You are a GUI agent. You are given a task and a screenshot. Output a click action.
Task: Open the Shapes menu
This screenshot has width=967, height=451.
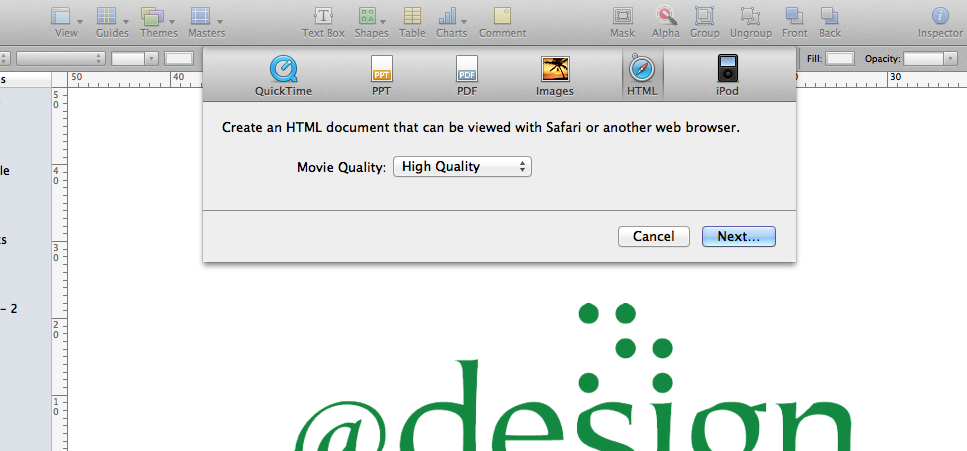(x=371, y=22)
